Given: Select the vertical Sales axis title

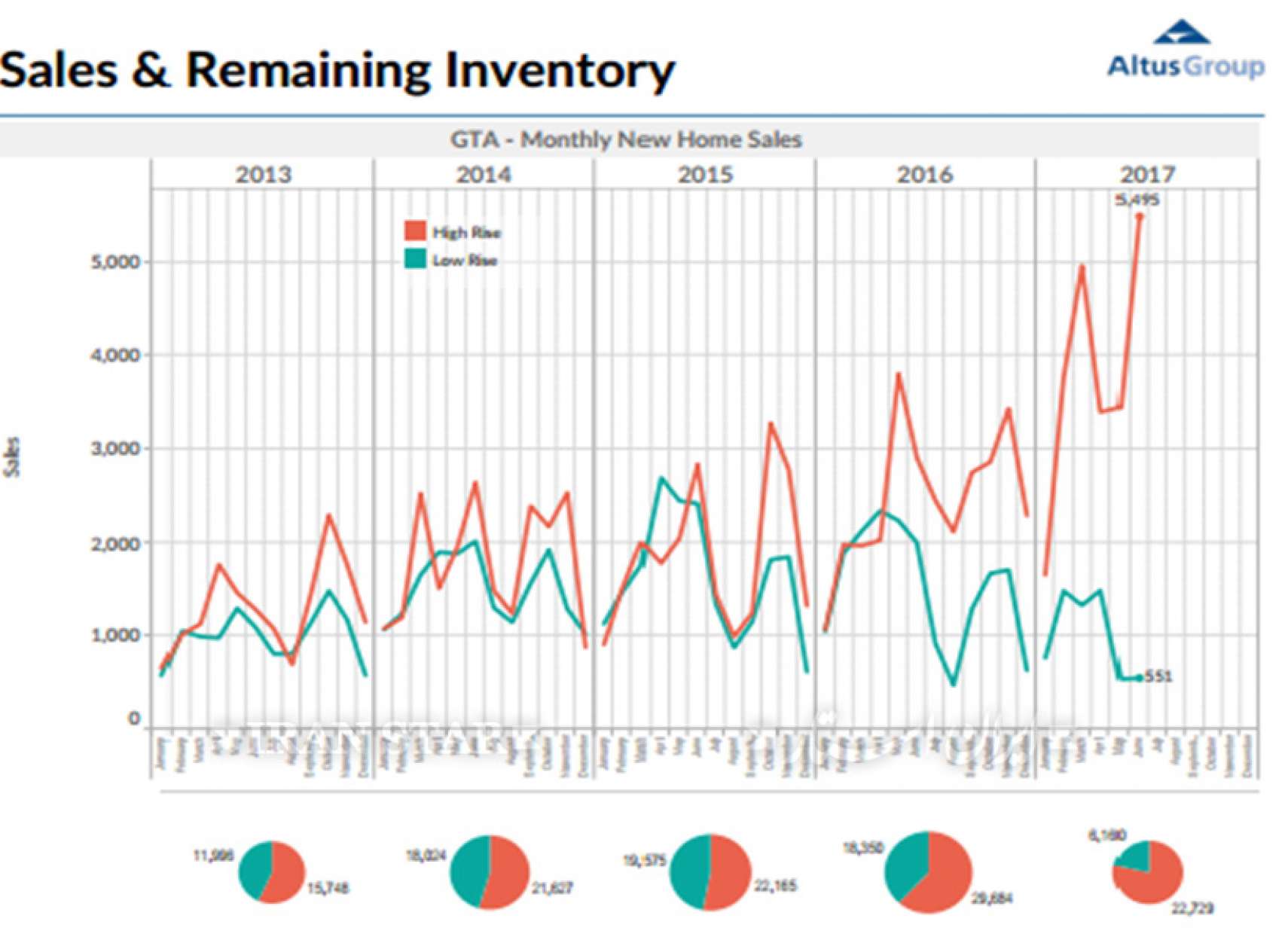Looking at the screenshot, I should click(x=12, y=456).
